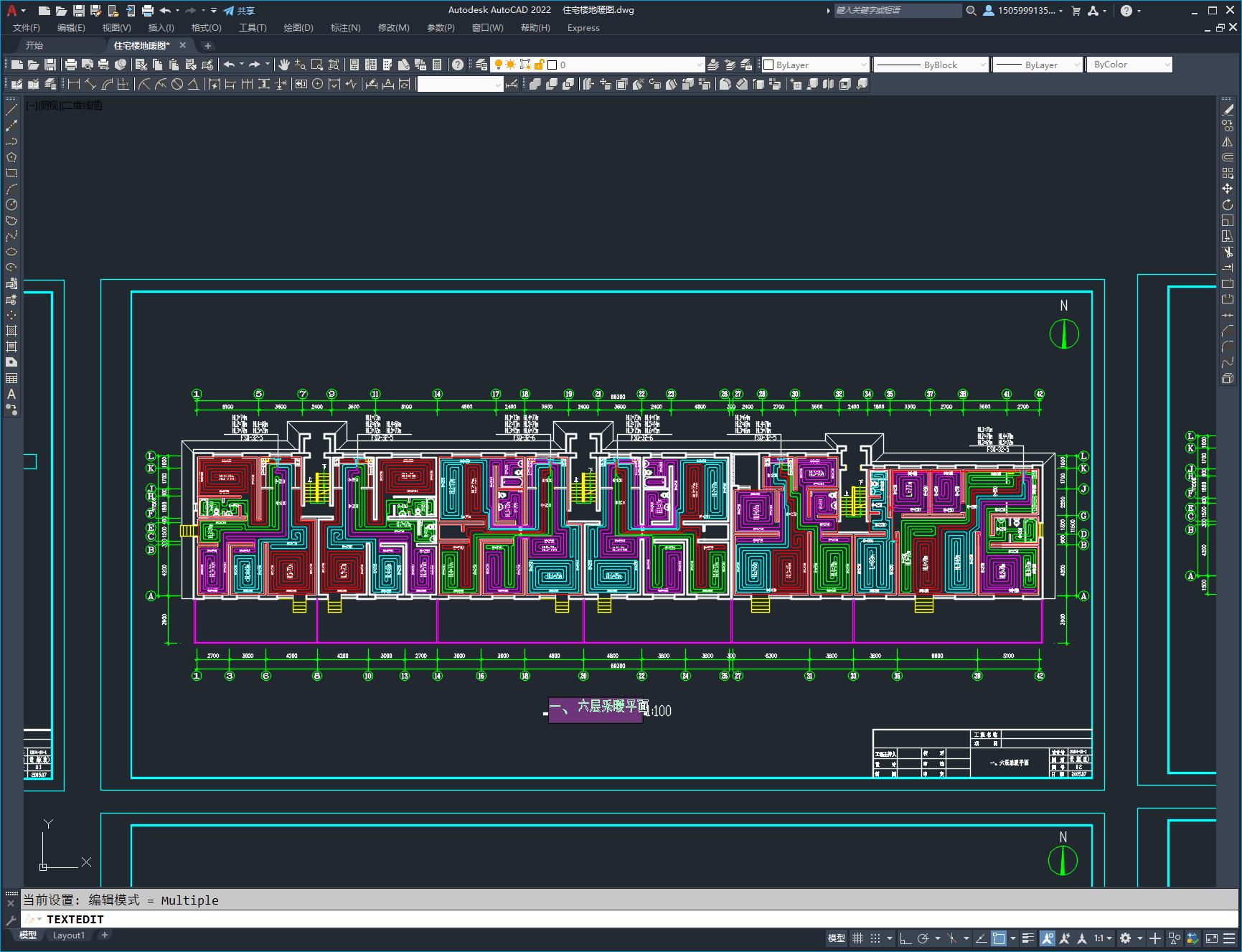The height and width of the screenshot is (952, 1242).
Task: Select the Line tool in the draw toolbar
Action: coord(11,110)
